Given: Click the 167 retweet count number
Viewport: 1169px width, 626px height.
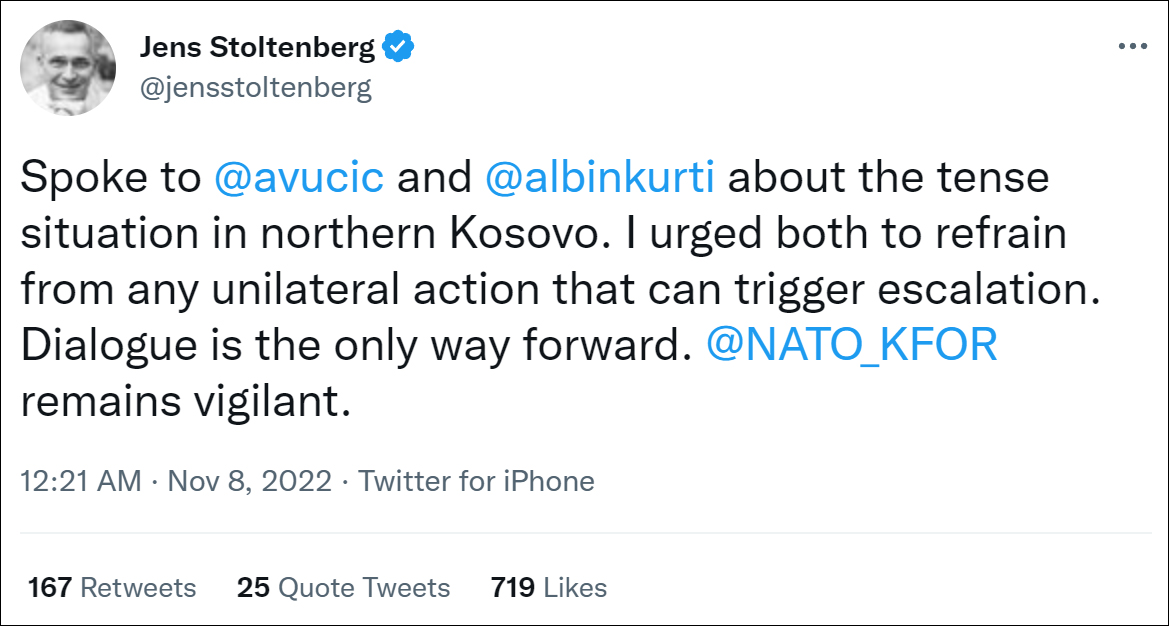Looking at the screenshot, I should pyautogui.click(x=50, y=587).
